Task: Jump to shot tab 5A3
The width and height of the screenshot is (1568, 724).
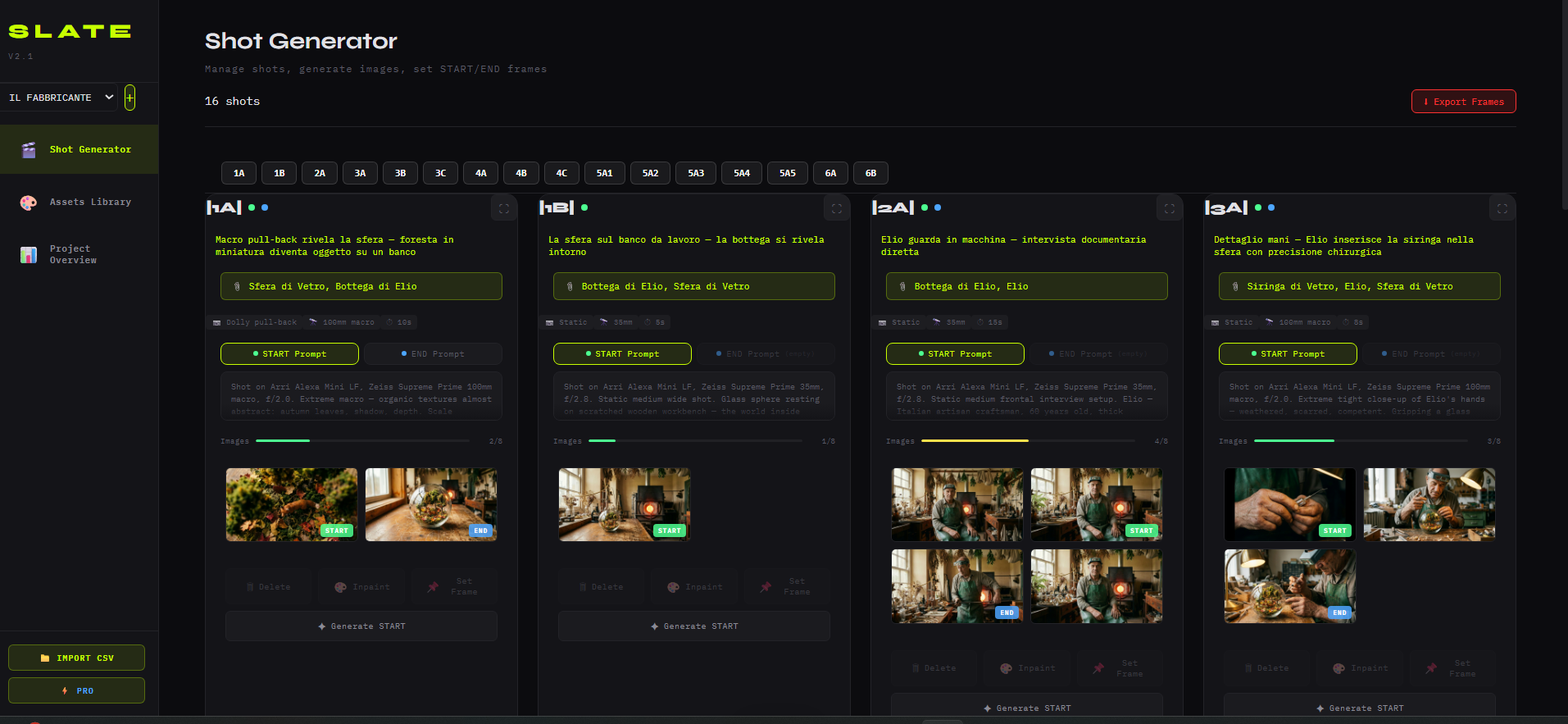Action: click(696, 173)
